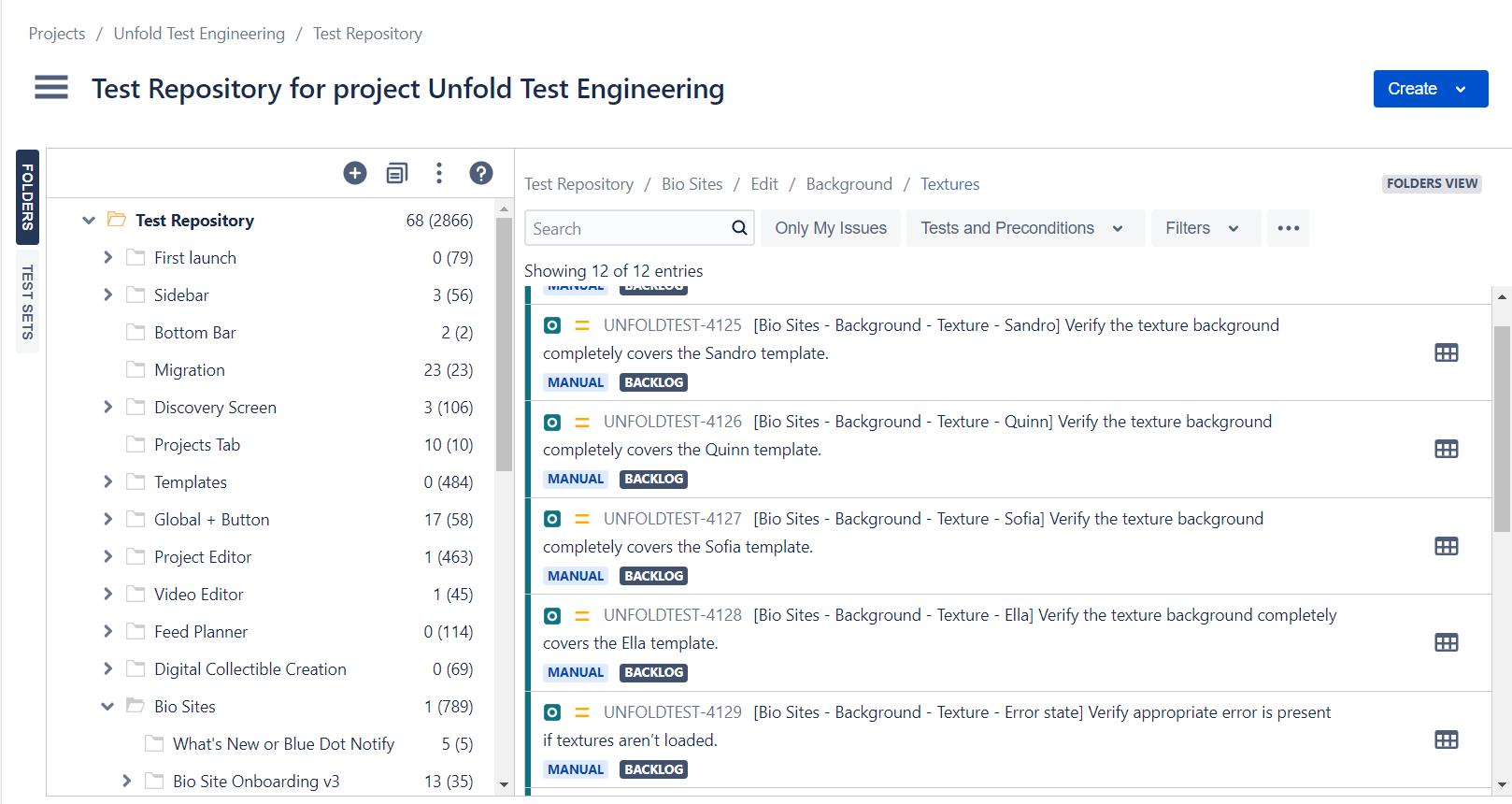Expand the Sidebar folder

(107, 294)
